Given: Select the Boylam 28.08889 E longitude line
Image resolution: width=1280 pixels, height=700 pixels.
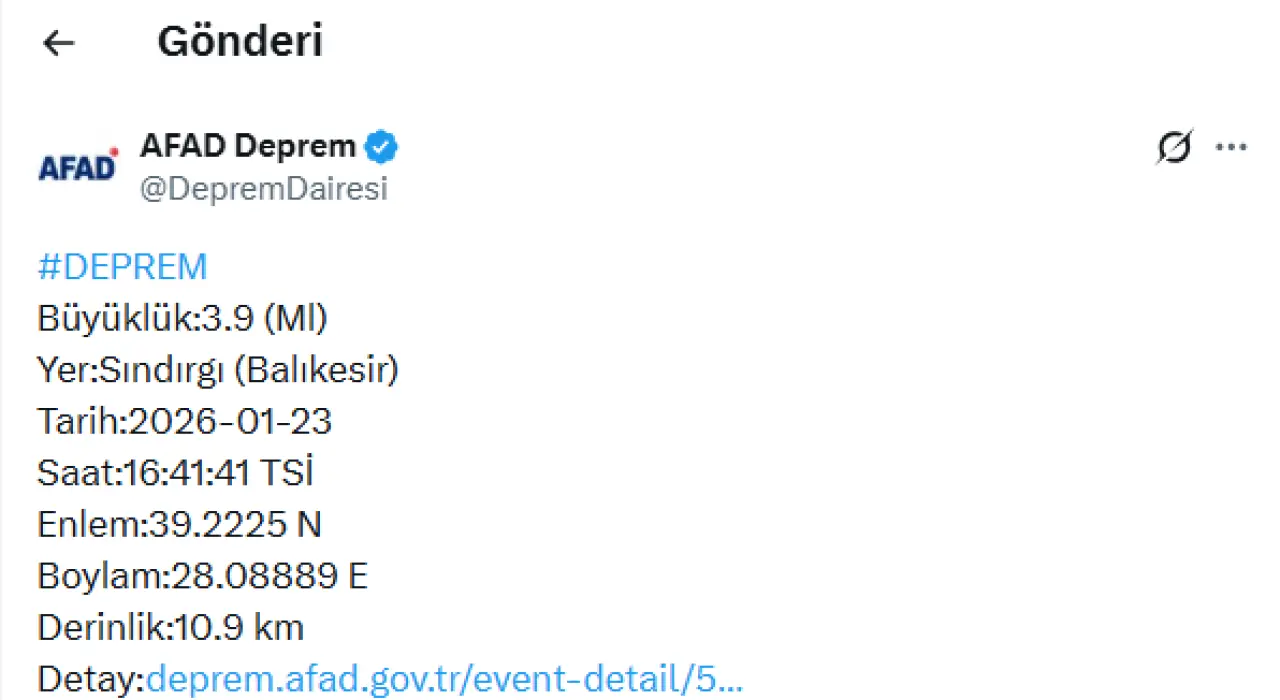Looking at the screenshot, I should tap(203, 577).
